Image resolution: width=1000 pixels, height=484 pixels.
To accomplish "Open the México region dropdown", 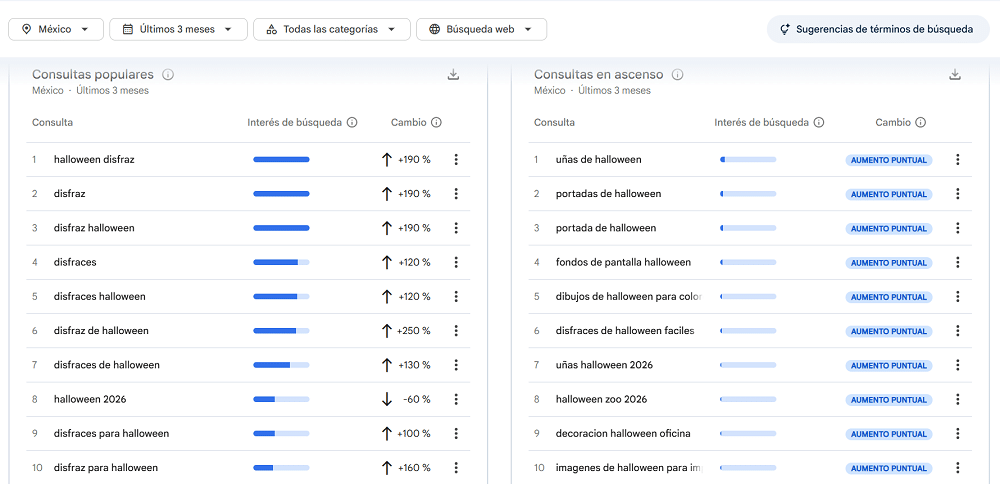I will (x=56, y=29).
